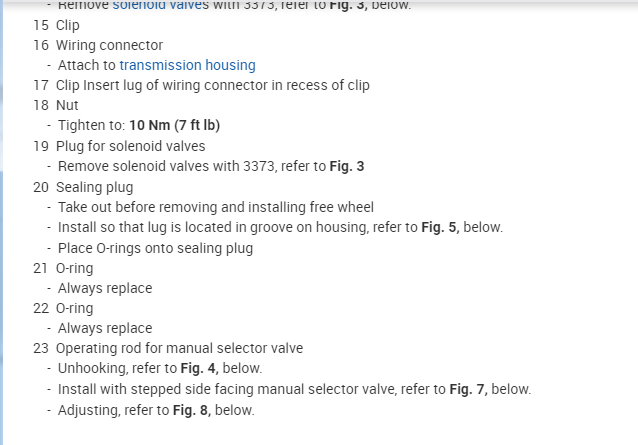Click item "15 Clip" text
638x445 pixels.
click(x=56, y=24)
